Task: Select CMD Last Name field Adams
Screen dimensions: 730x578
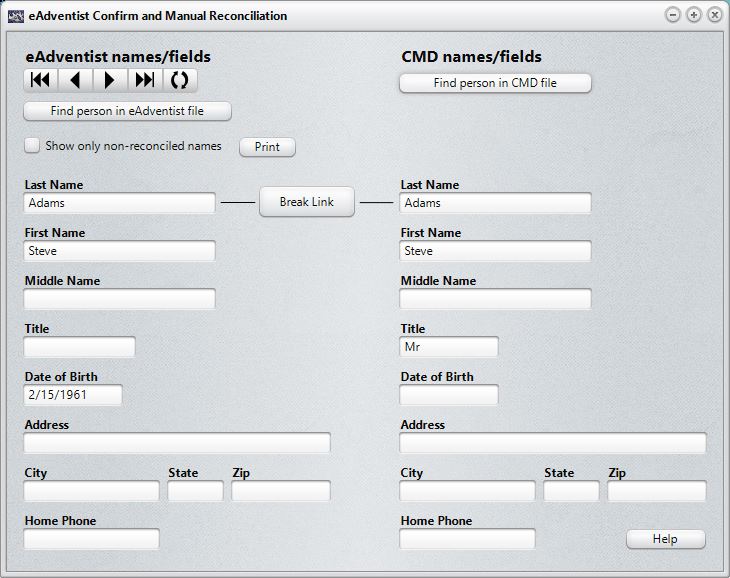Action: tap(495, 203)
